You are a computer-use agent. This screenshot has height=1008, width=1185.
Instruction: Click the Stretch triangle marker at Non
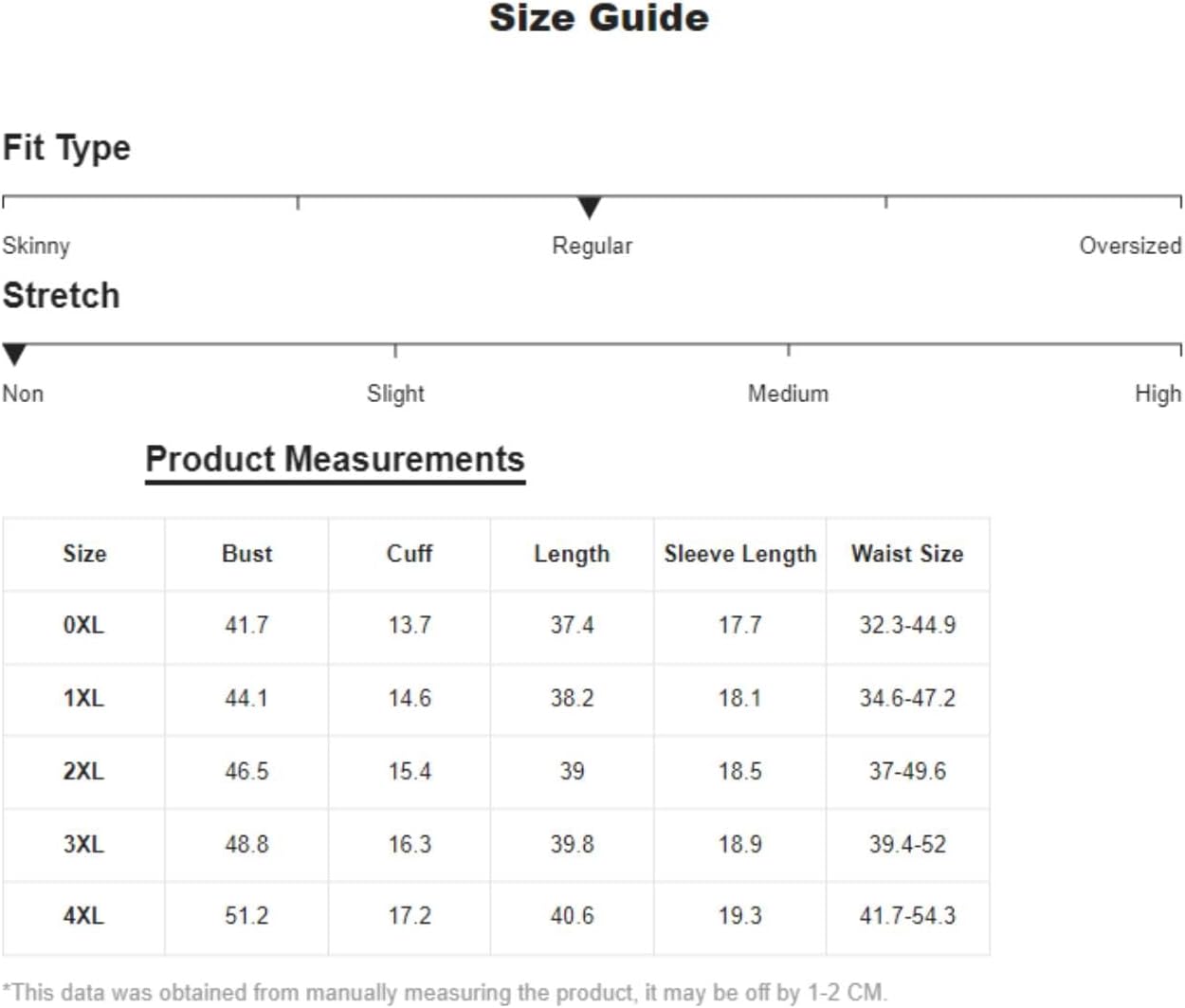(x=13, y=355)
